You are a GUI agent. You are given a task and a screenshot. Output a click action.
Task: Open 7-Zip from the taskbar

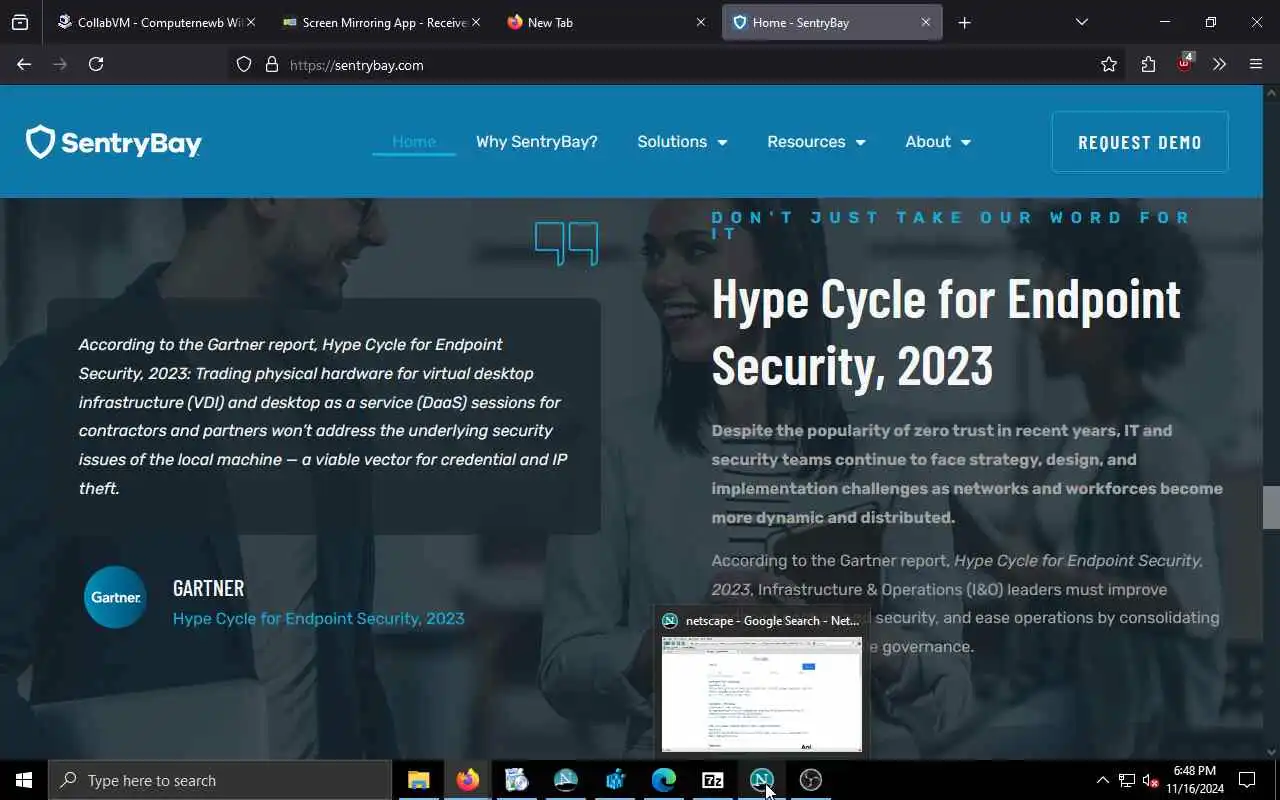(712, 780)
